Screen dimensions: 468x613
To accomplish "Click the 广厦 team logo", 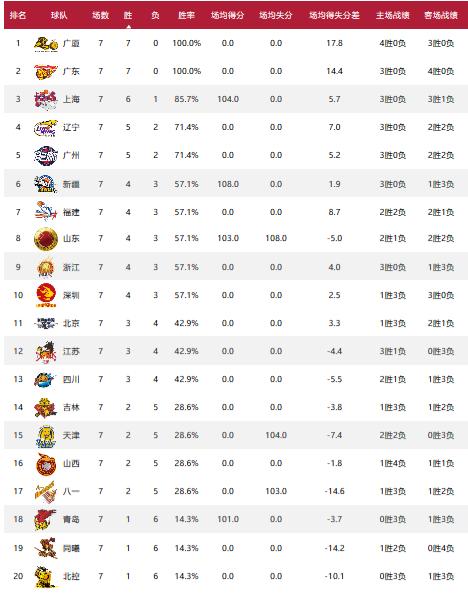I will pos(46,44).
